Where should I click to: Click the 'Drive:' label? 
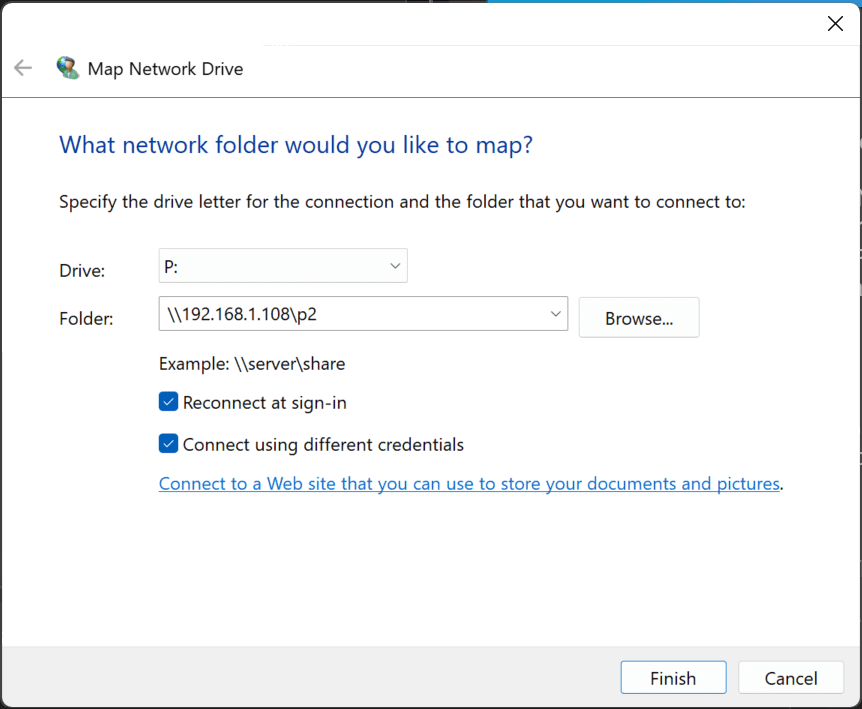[x=82, y=271]
